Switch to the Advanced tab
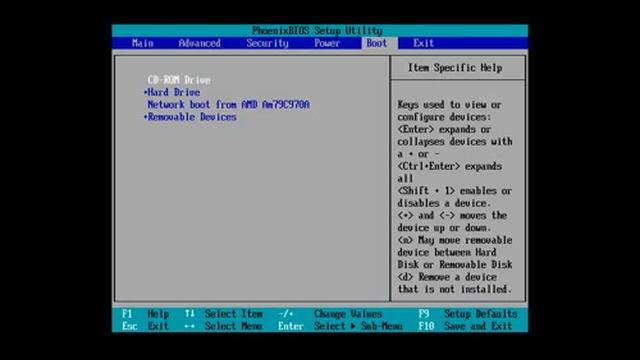Image resolution: width=640 pixels, height=360 pixels. pyautogui.click(x=199, y=43)
